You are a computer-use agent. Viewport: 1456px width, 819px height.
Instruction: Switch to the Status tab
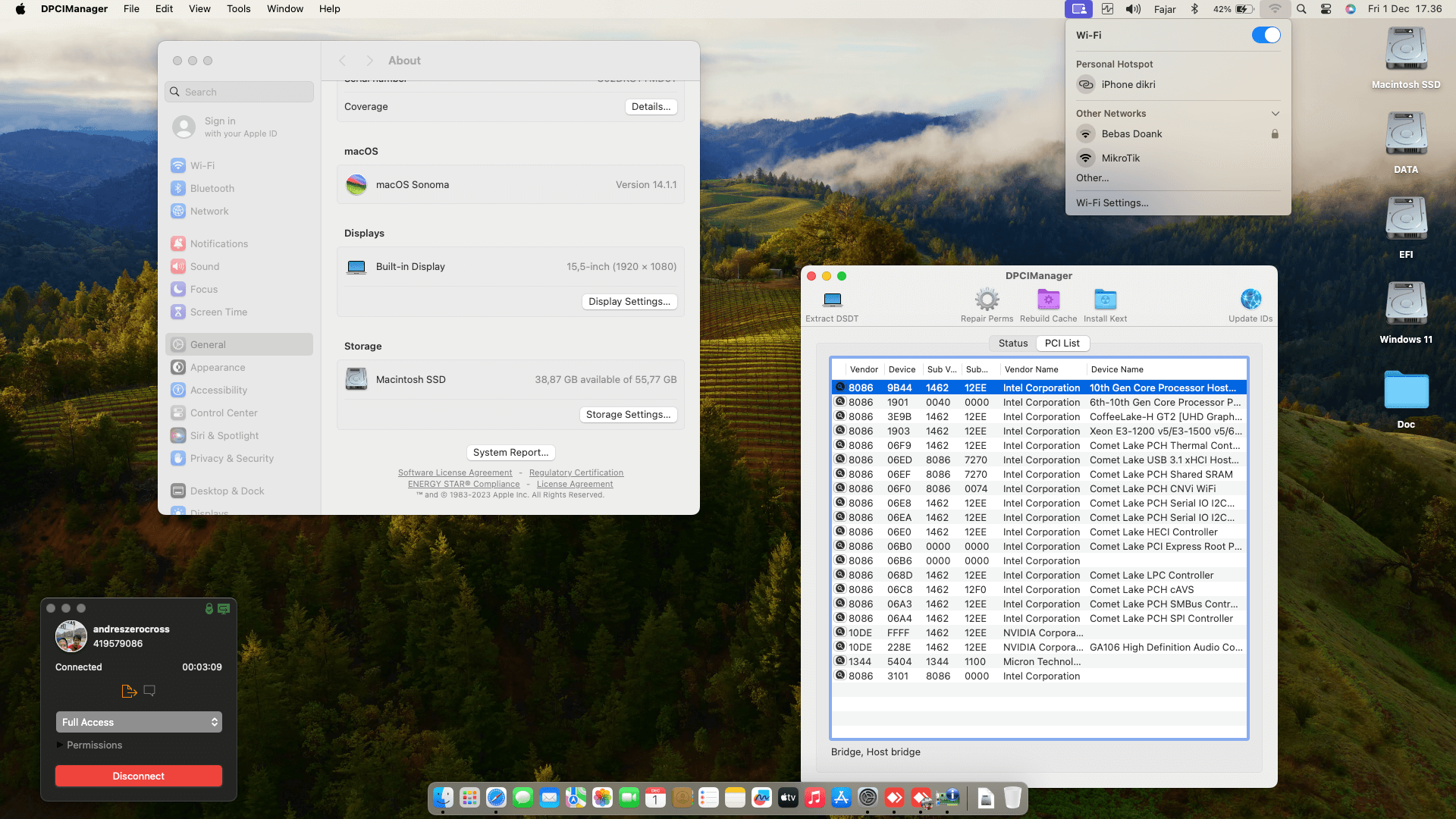pos(1012,344)
